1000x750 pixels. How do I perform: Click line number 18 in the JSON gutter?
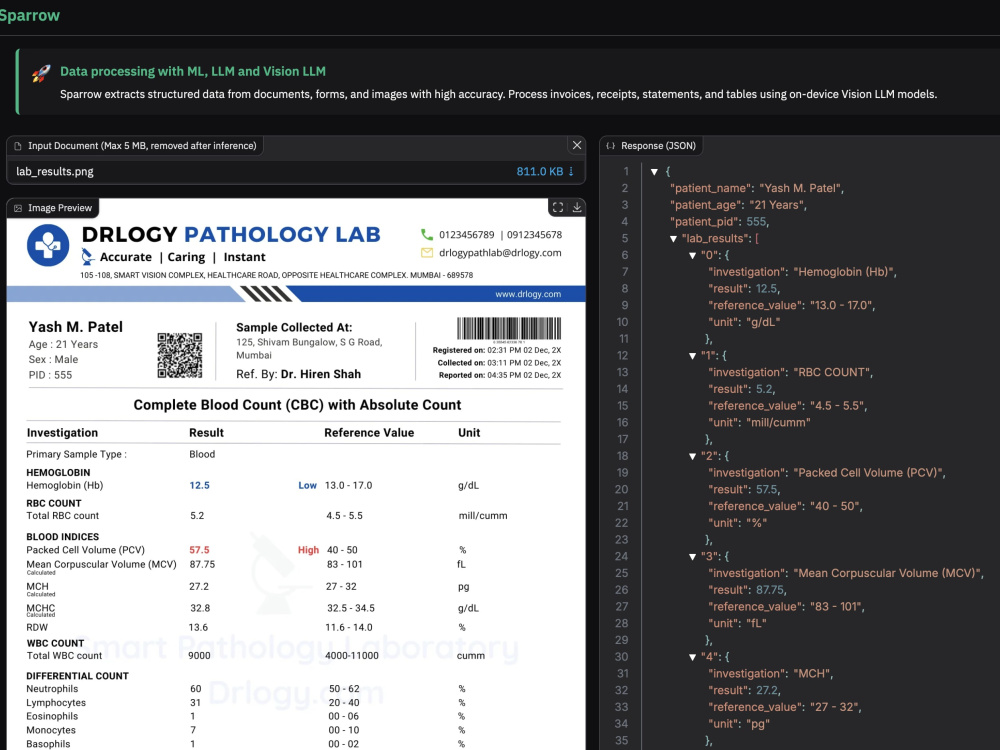(622, 456)
